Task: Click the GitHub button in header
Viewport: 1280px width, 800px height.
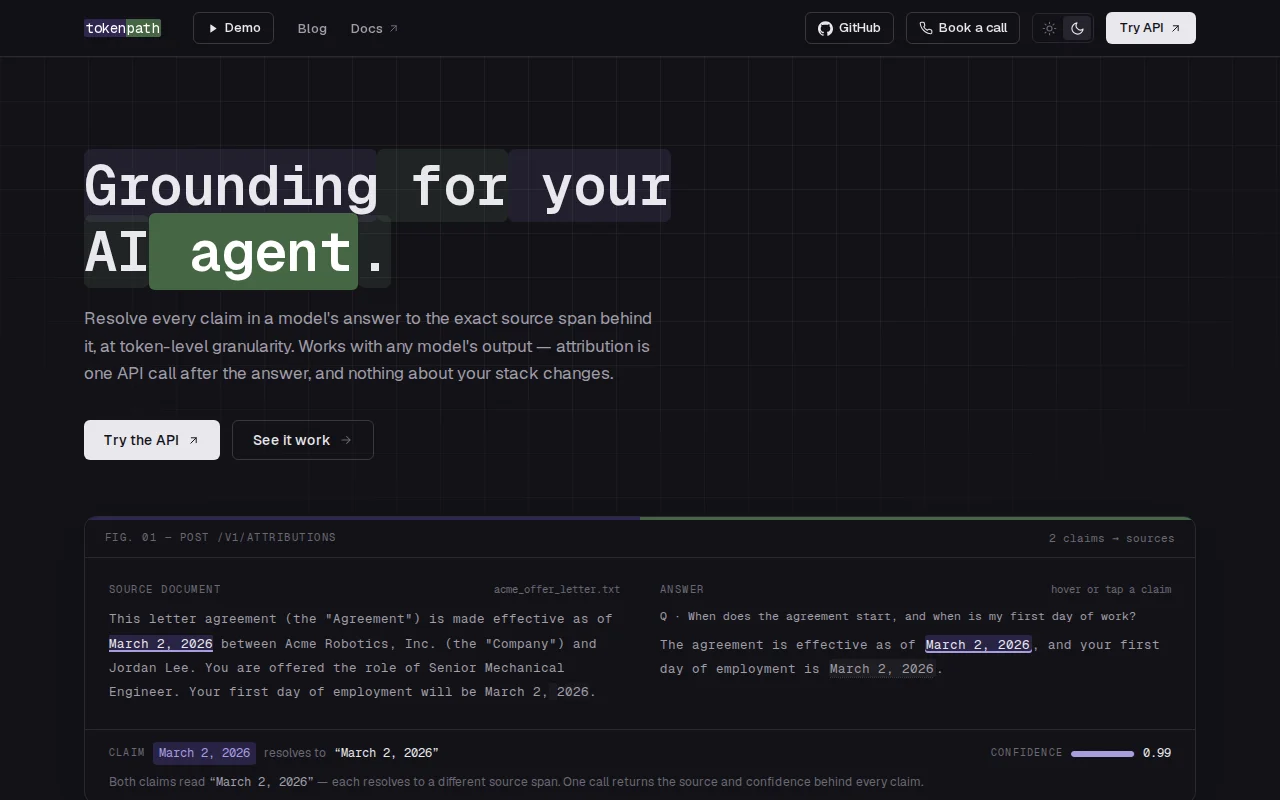Action: [849, 28]
